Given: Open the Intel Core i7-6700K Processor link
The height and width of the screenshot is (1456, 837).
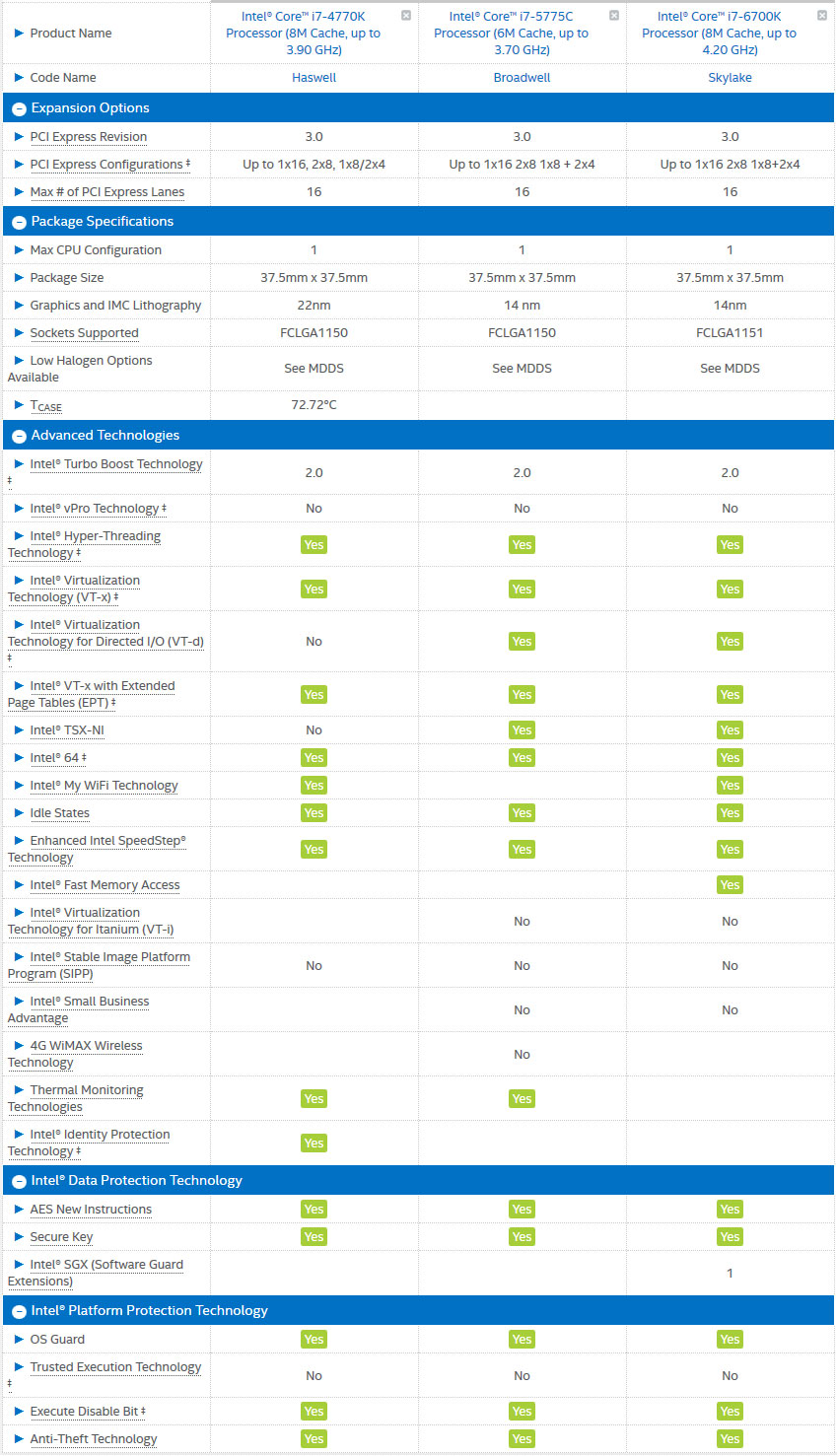Looking at the screenshot, I should click(720, 33).
